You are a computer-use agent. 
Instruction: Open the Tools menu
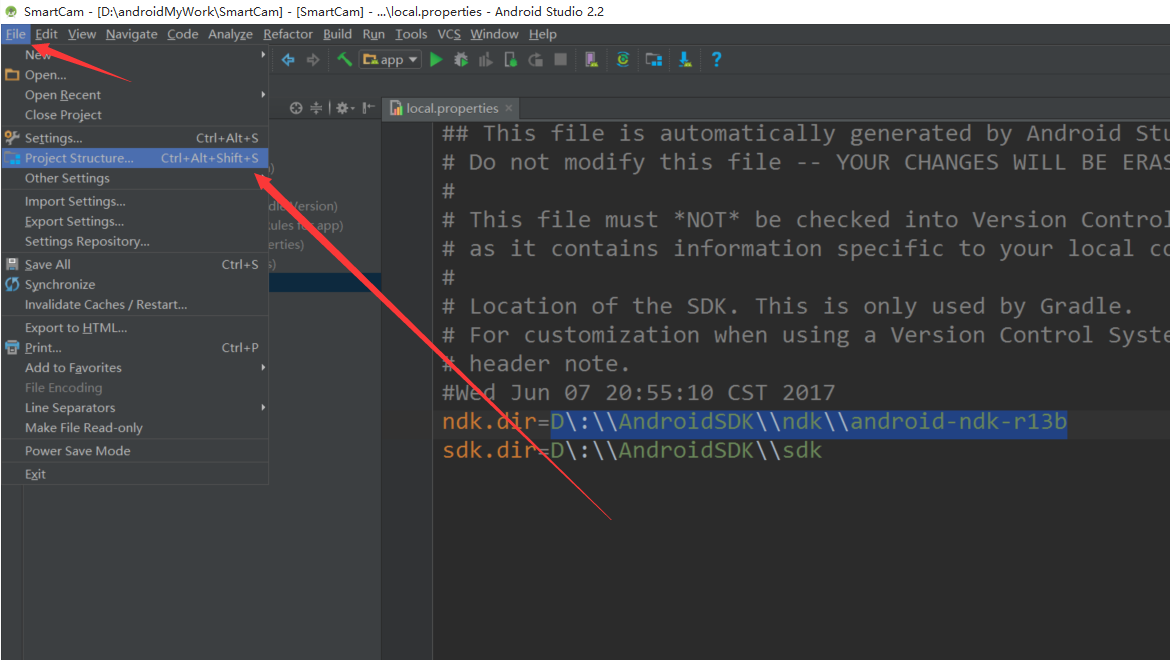411,34
